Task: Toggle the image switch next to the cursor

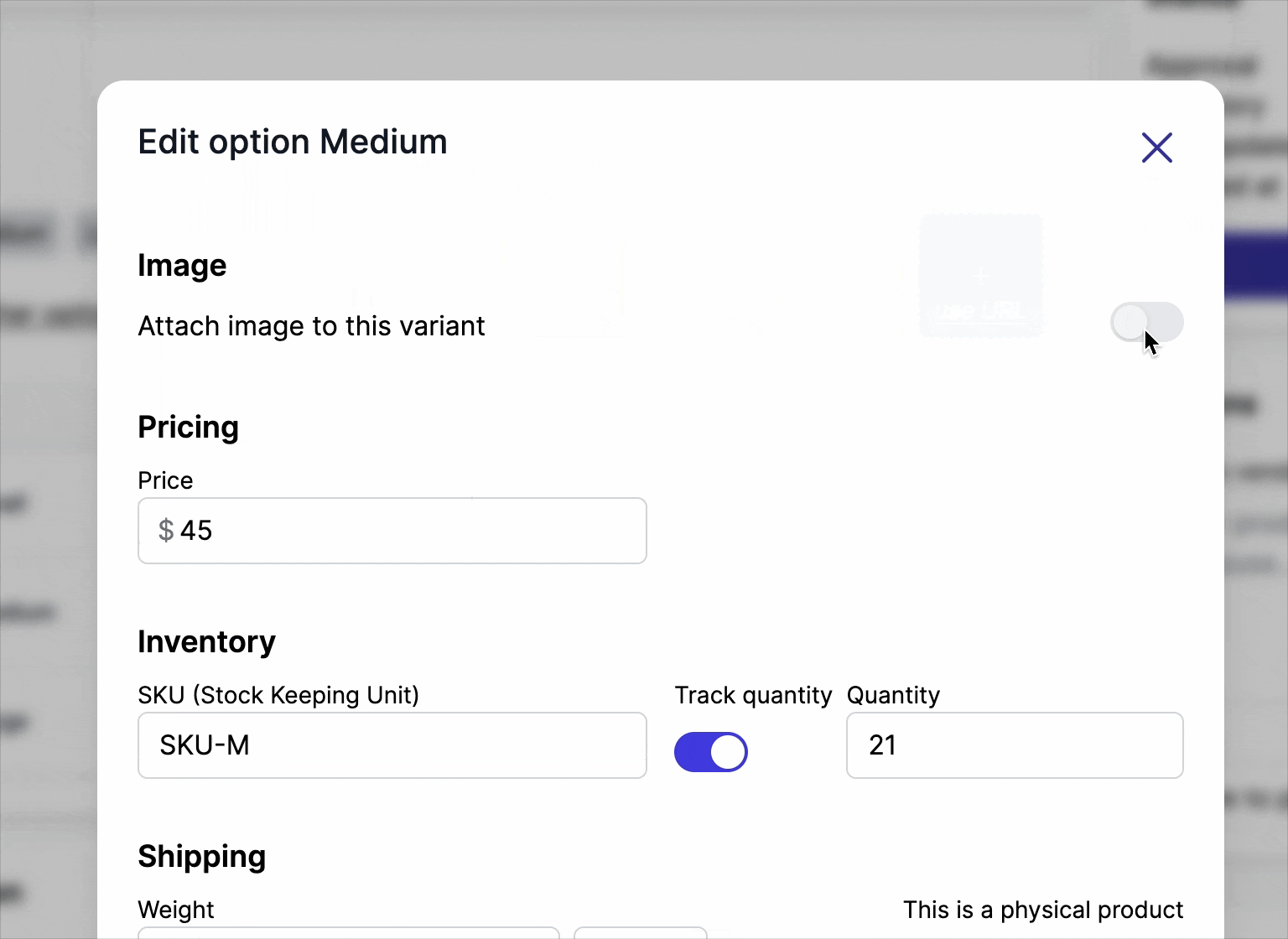Action: (x=1147, y=323)
